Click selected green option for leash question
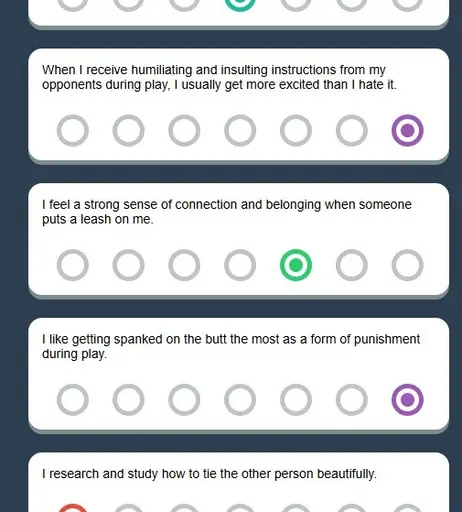Image resolution: width=462 pixels, height=512 pixels. pos(296,265)
